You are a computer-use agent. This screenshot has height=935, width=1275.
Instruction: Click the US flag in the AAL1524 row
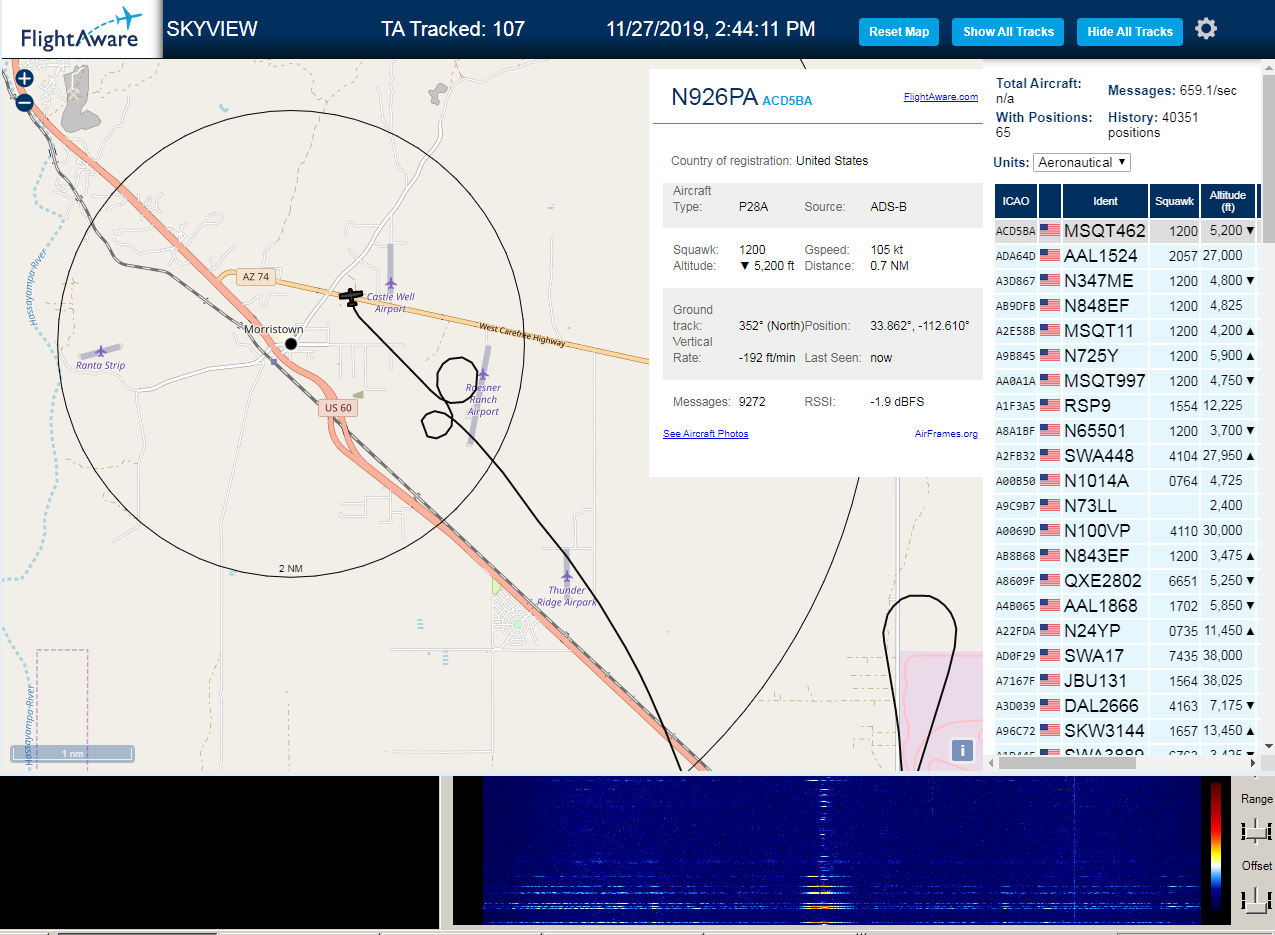click(x=1049, y=256)
